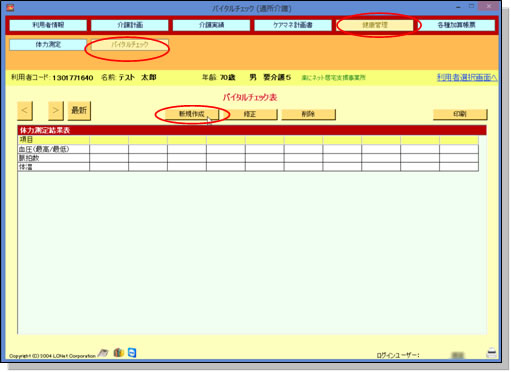Image resolution: width=511 pixels, height=372 pixels.
Task: Select the 項目 header cell
Action: [x=54, y=140]
